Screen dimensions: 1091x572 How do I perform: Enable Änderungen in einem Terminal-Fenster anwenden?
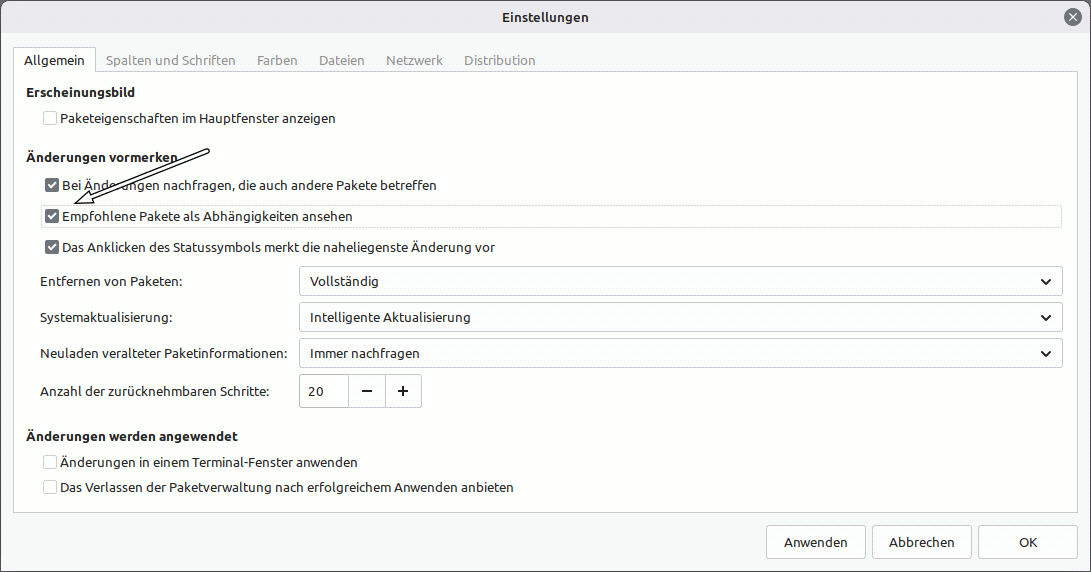51,463
